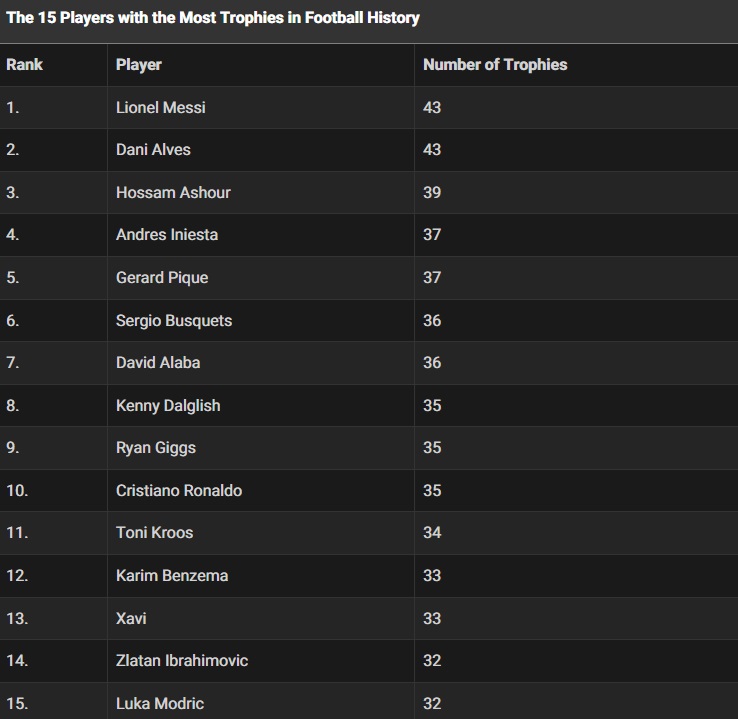Click the Andres Iniesta name
Image resolution: width=738 pixels, height=719 pixels.
[x=167, y=235]
